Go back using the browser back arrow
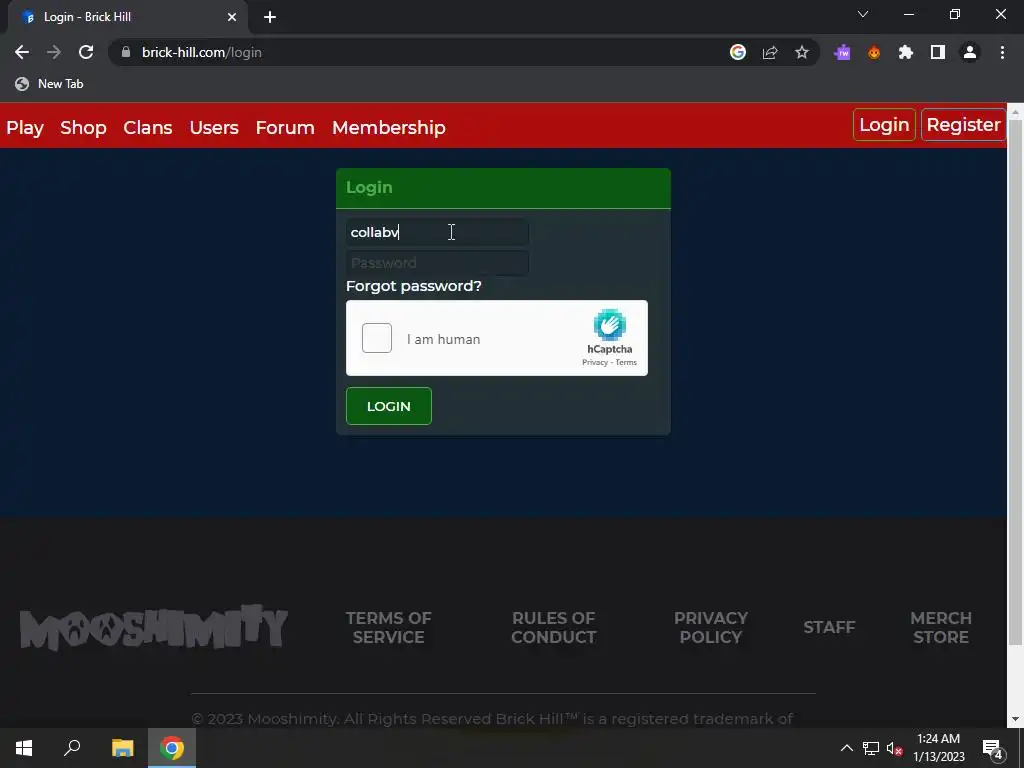 click(22, 52)
